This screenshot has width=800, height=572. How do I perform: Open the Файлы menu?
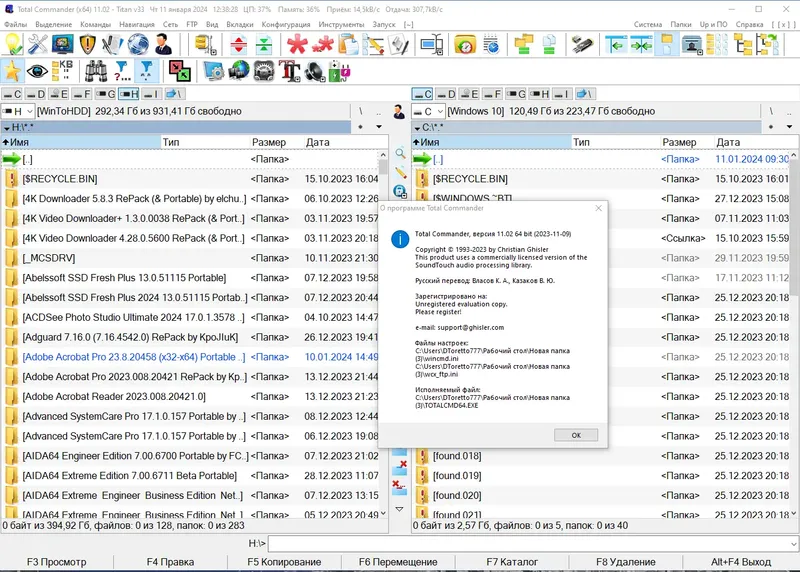(15, 24)
